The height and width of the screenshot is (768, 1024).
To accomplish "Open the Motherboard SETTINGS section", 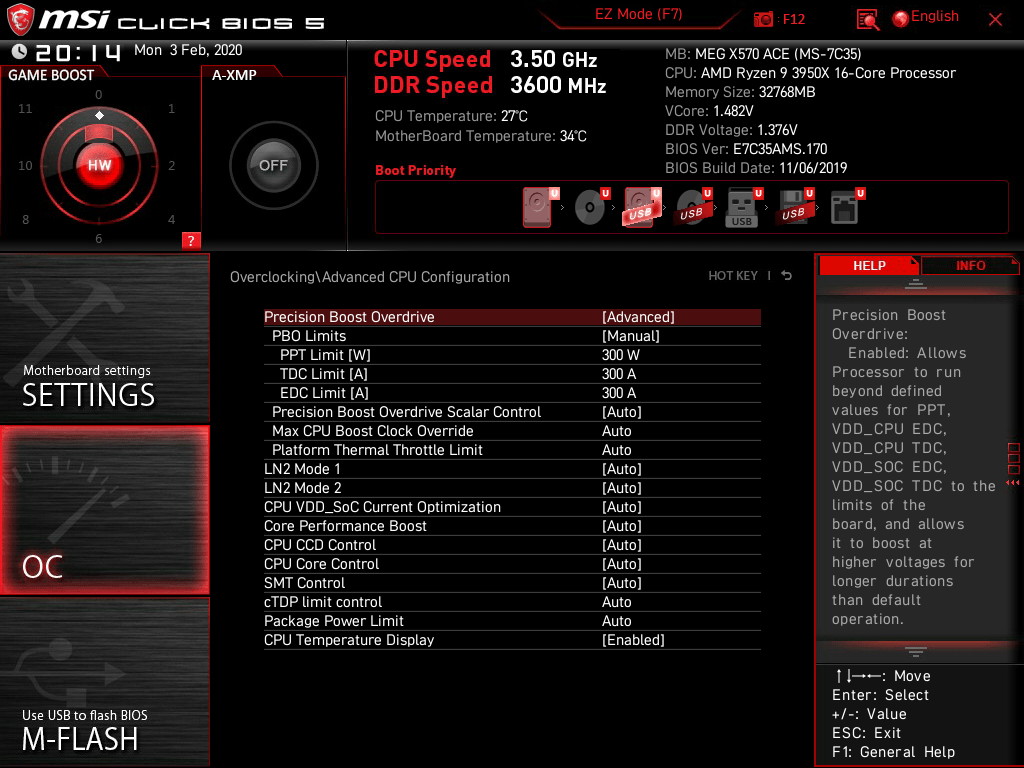I will tap(104, 338).
